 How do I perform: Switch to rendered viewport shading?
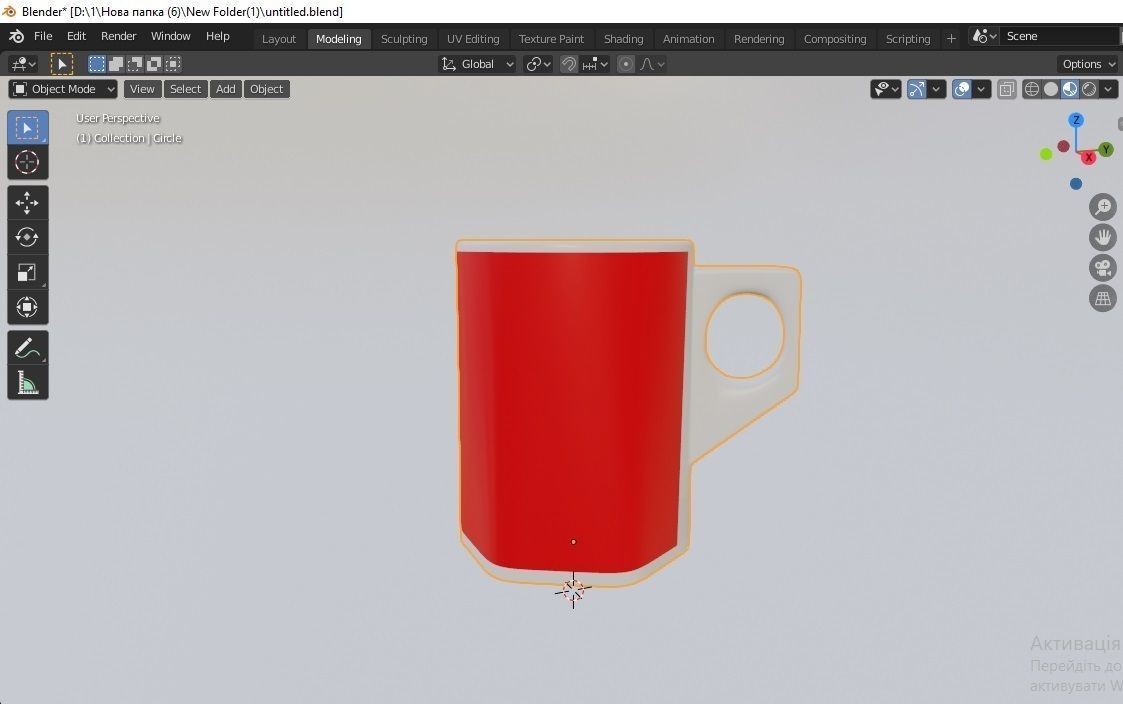1089,89
